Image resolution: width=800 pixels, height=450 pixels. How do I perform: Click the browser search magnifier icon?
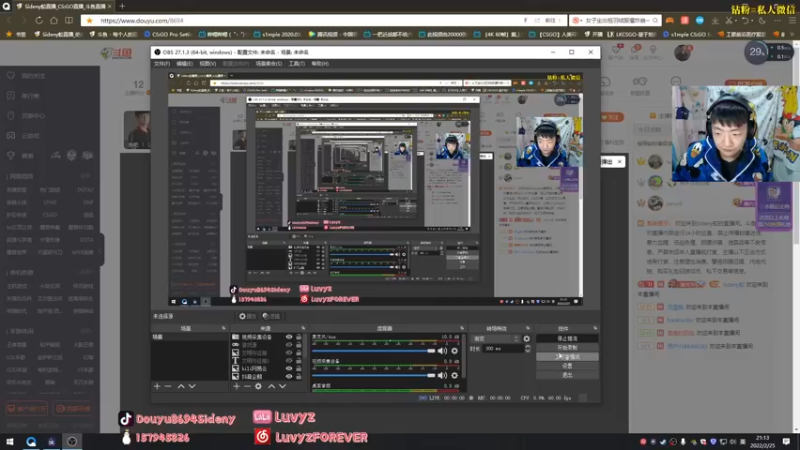[x=655, y=20]
